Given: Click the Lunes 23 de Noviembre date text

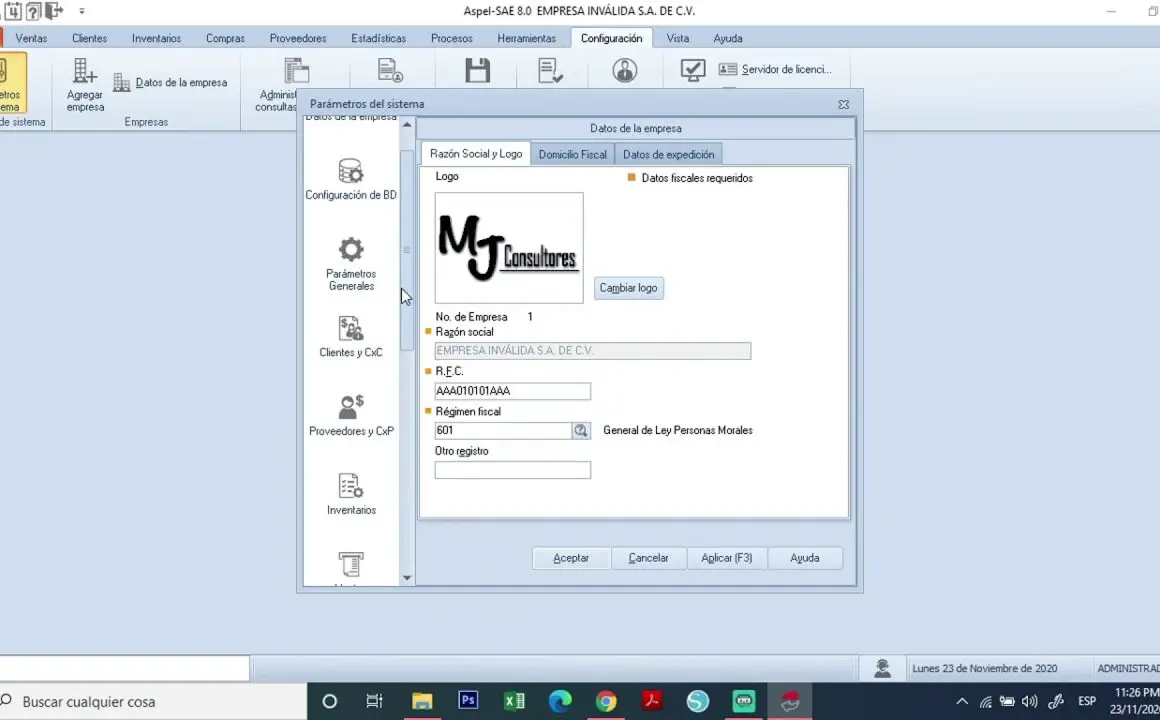Looking at the screenshot, I should tap(984, 668).
